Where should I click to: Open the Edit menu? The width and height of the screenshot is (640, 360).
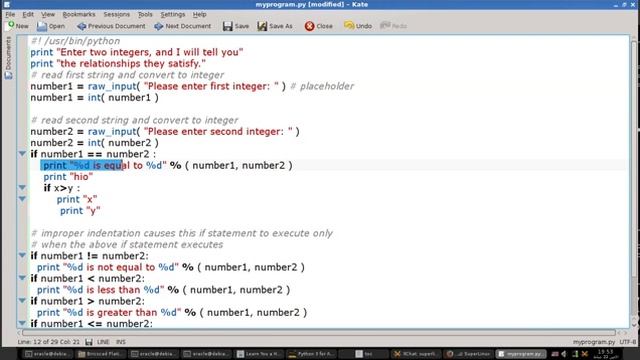pyautogui.click(x=28, y=14)
